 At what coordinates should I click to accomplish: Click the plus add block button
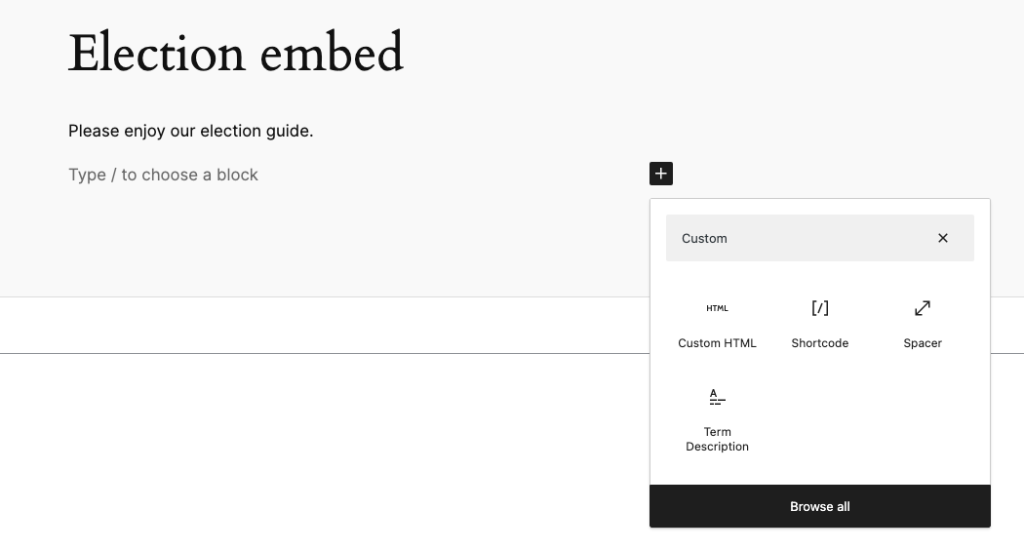(660, 174)
